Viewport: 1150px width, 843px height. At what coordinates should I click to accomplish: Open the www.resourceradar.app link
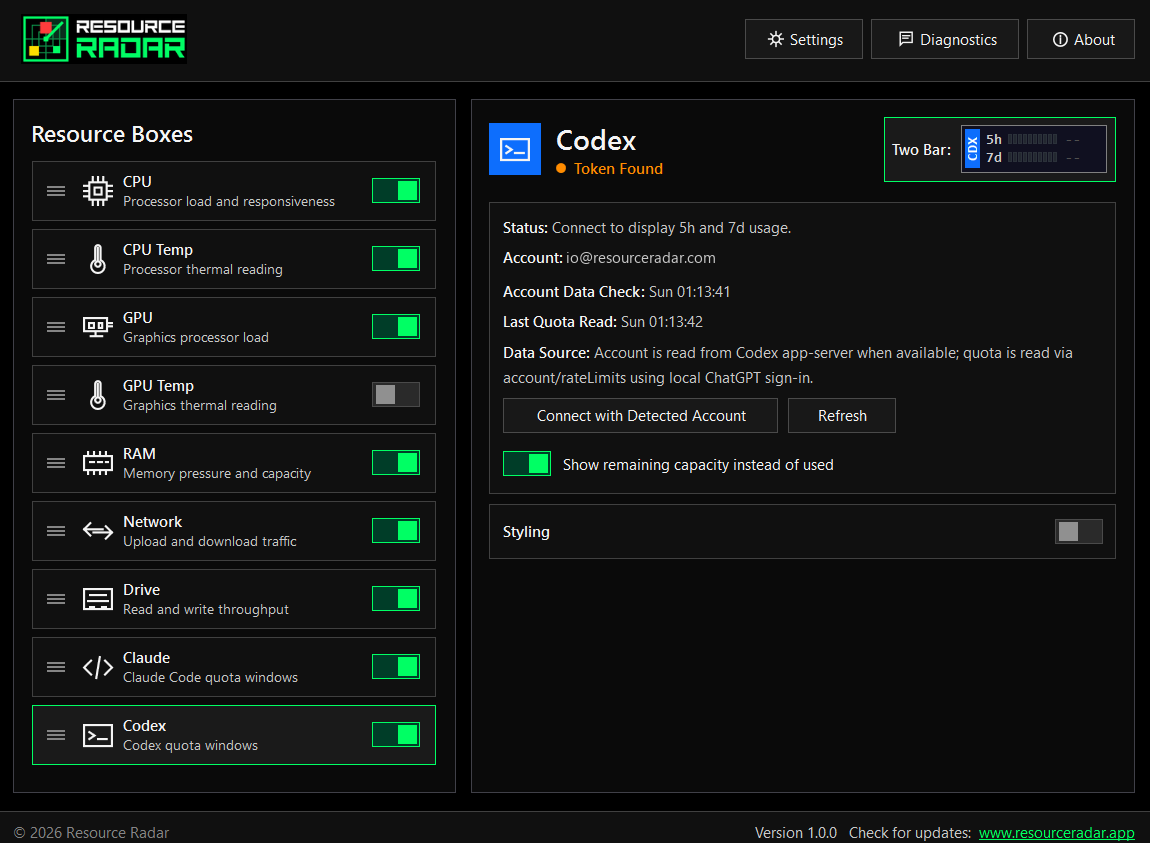(x=1056, y=833)
